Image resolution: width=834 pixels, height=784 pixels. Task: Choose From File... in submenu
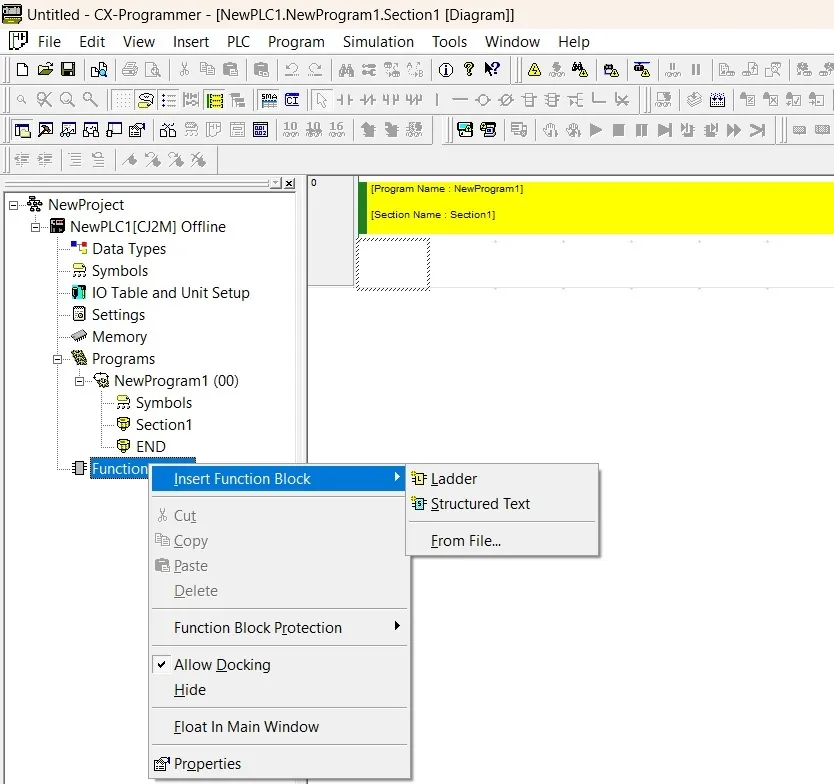[x=502, y=541]
